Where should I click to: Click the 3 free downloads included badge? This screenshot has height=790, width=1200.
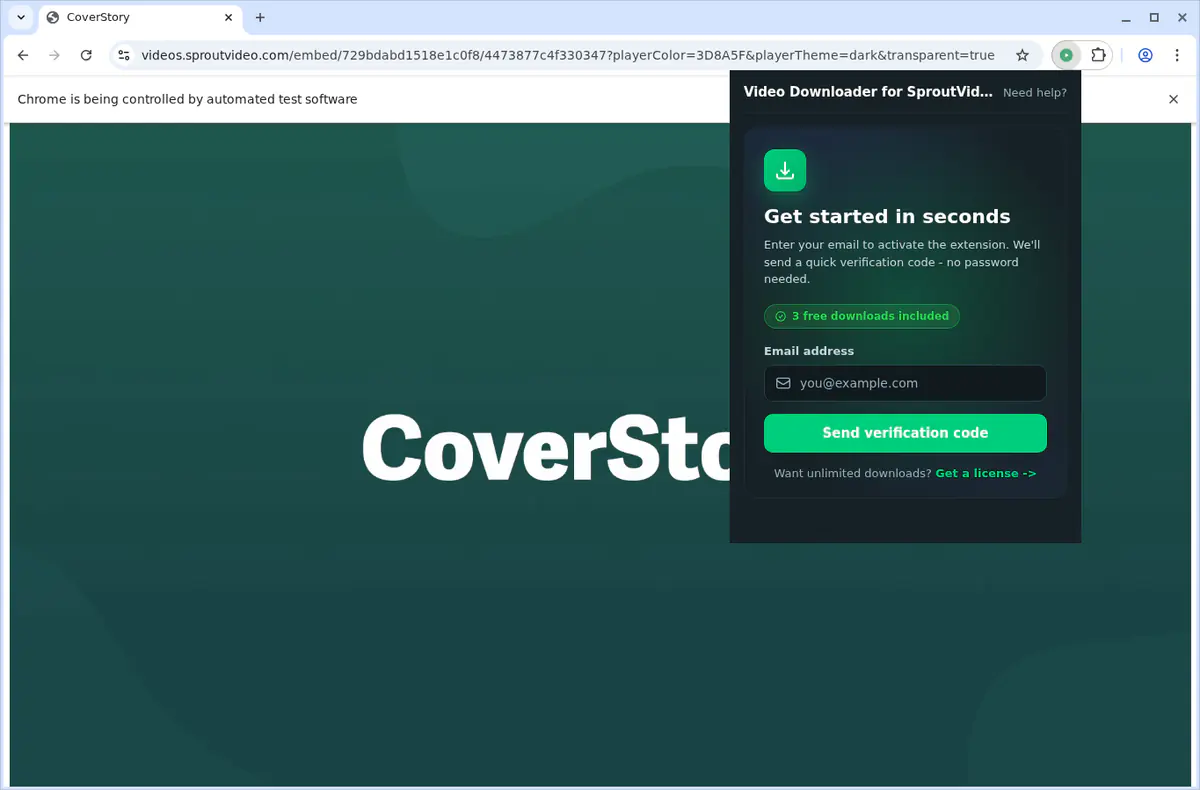[862, 316]
